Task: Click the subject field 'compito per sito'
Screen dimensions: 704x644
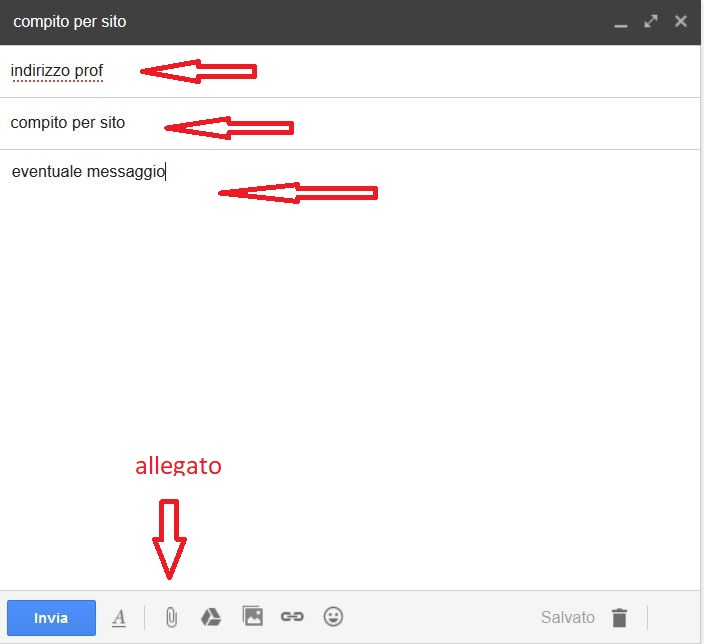Action: click(x=350, y=123)
